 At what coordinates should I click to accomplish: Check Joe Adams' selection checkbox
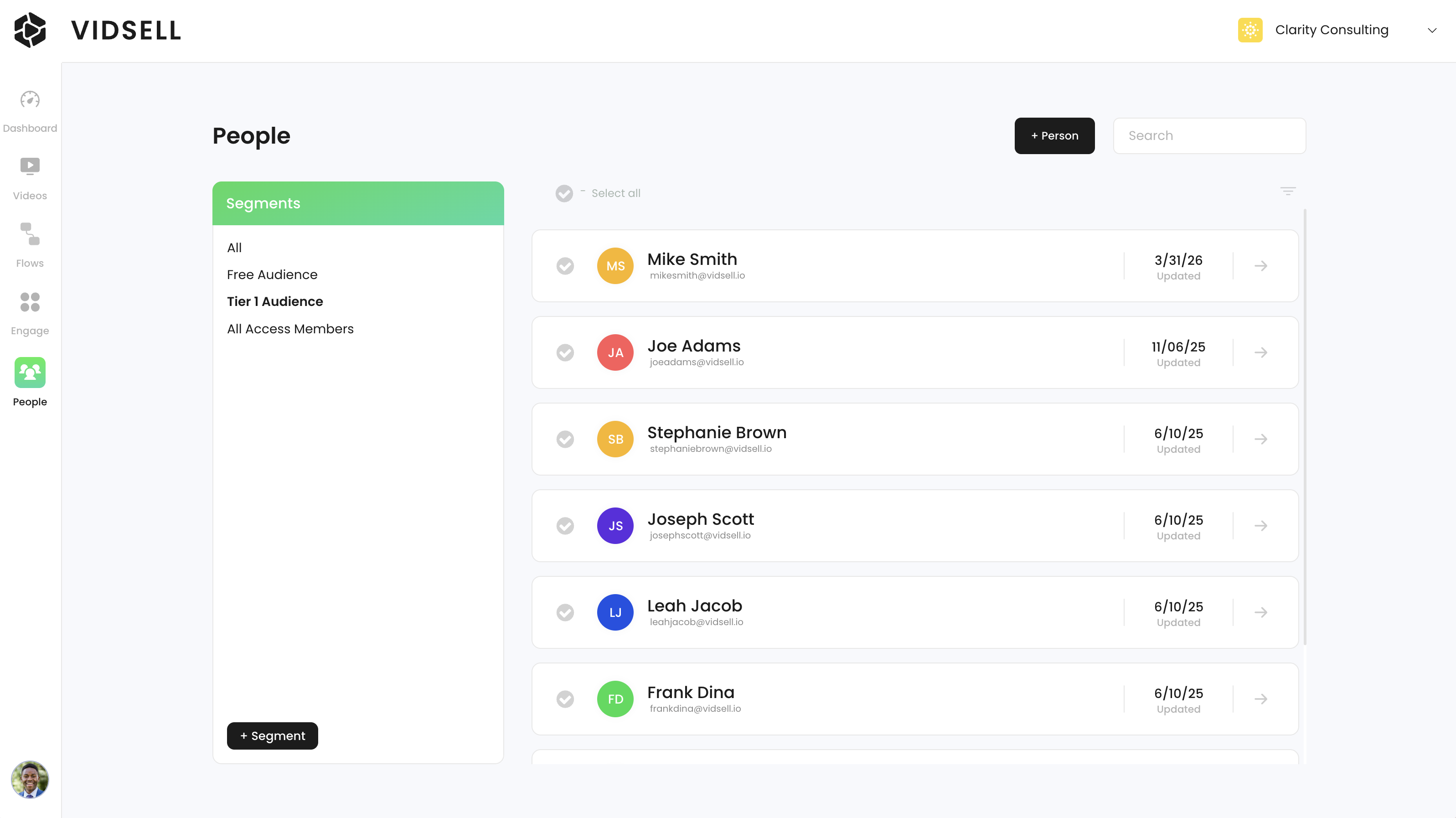coord(565,353)
